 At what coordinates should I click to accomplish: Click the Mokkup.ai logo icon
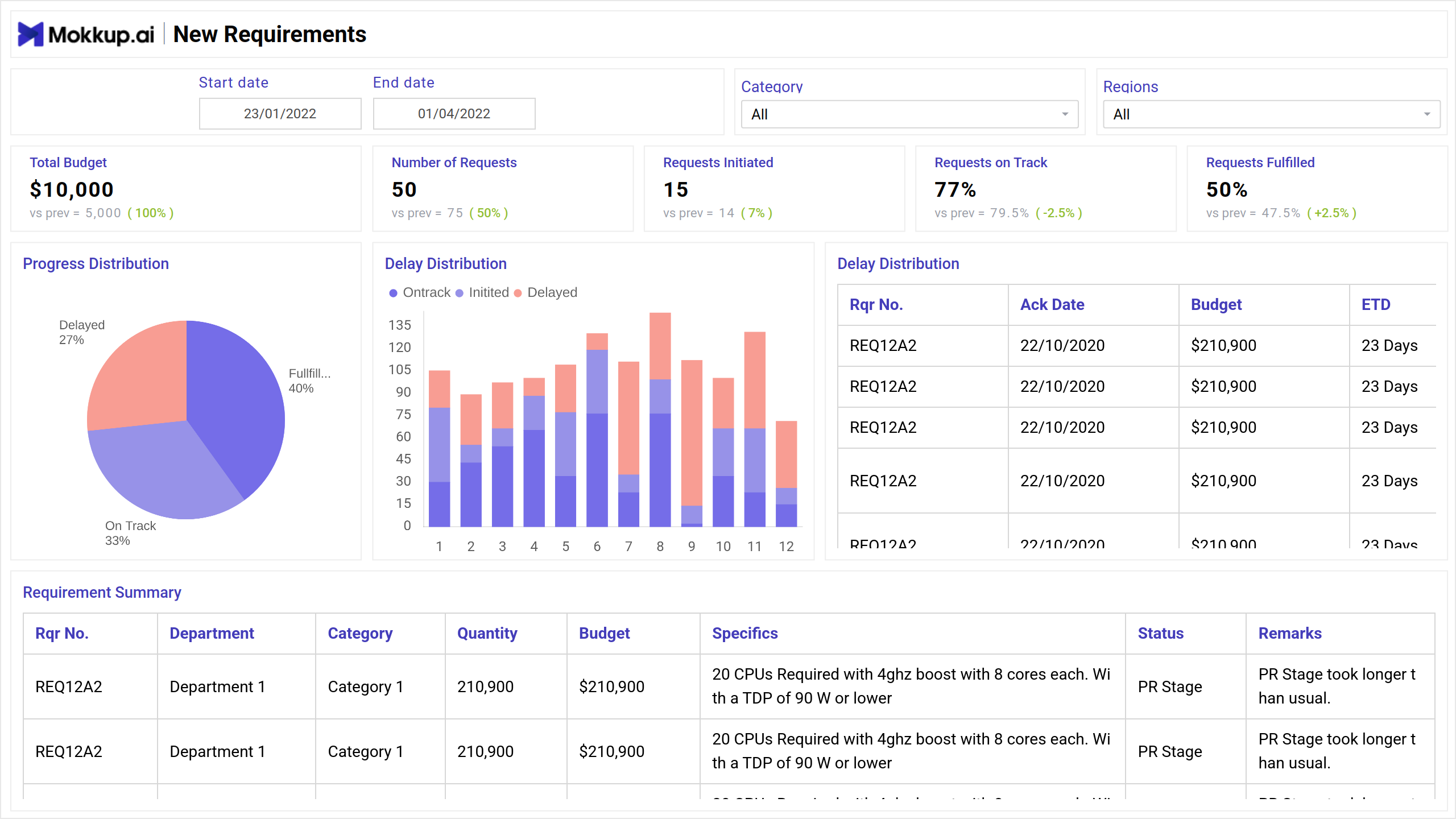[x=30, y=34]
